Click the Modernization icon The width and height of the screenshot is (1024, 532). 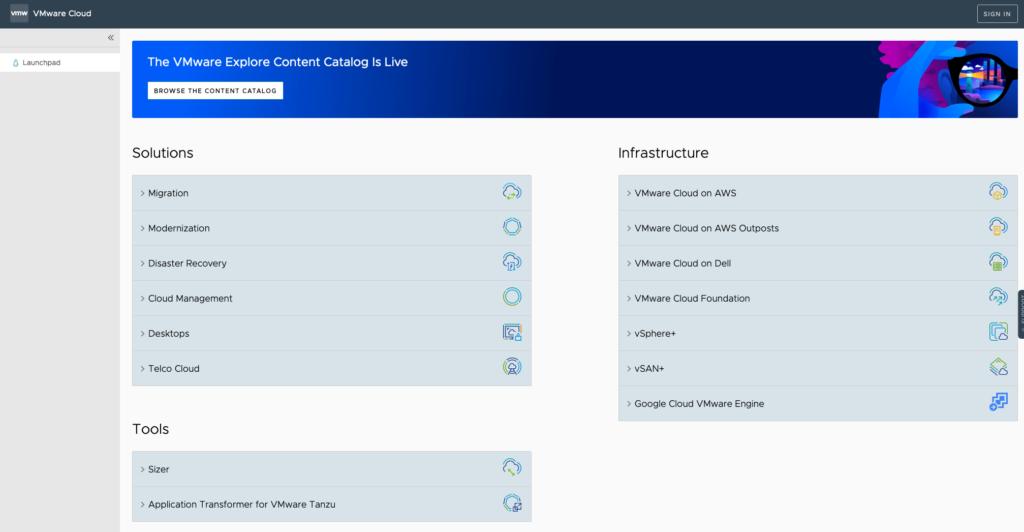pyautogui.click(x=512, y=227)
